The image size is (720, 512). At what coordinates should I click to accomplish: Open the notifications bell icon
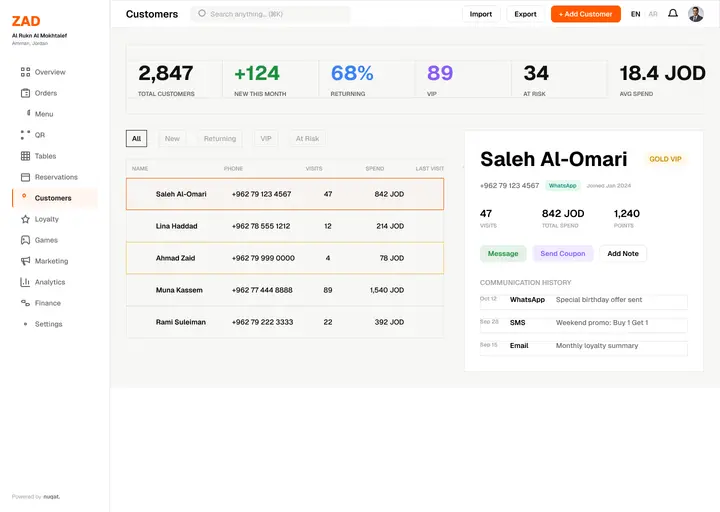[x=673, y=13]
